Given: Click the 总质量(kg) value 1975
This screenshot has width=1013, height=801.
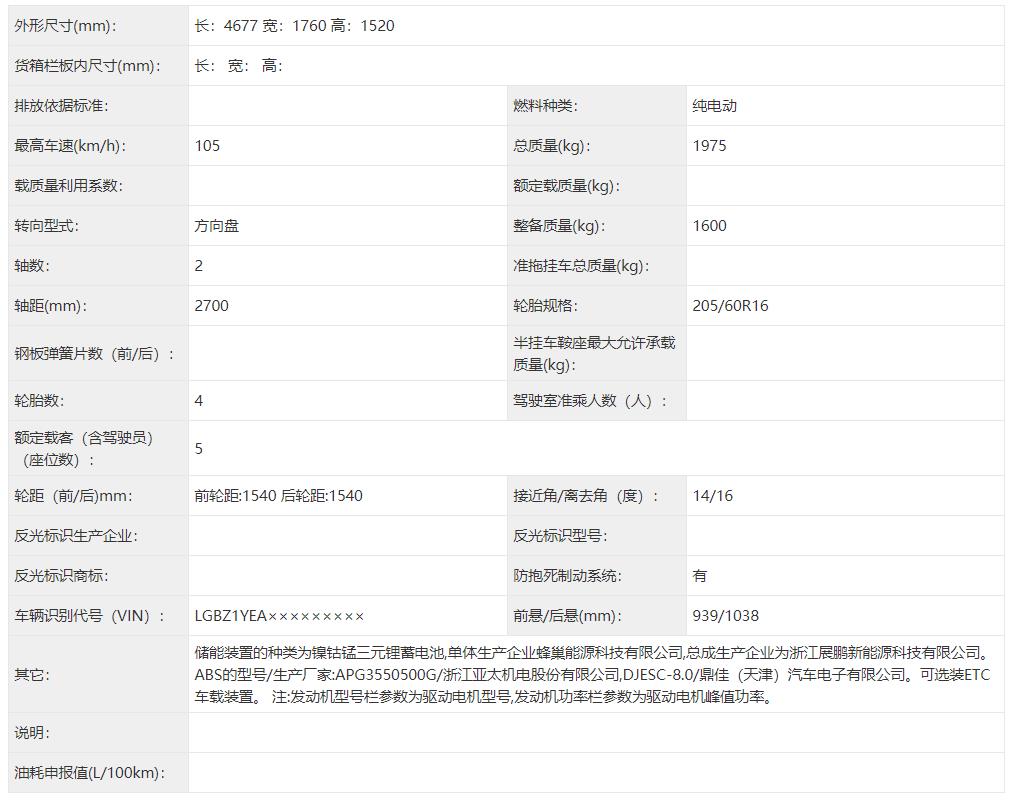Looking at the screenshot, I should [x=709, y=146].
